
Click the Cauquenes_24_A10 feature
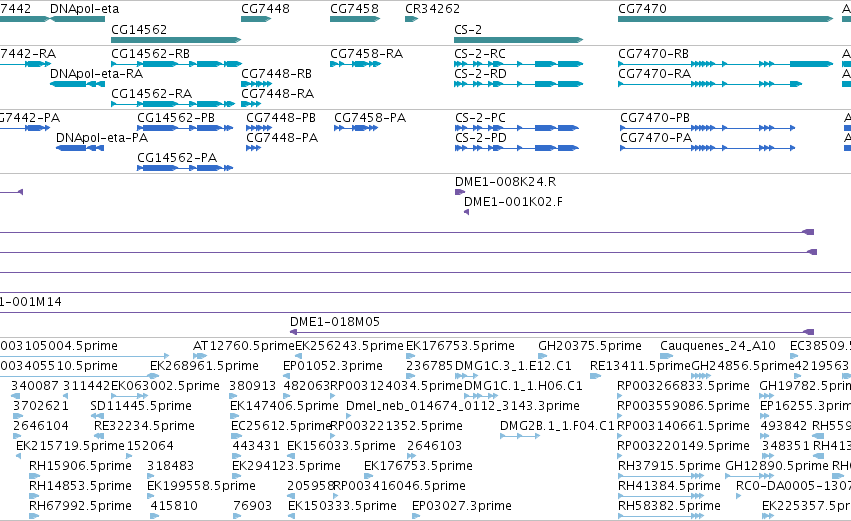(x=718, y=346)
